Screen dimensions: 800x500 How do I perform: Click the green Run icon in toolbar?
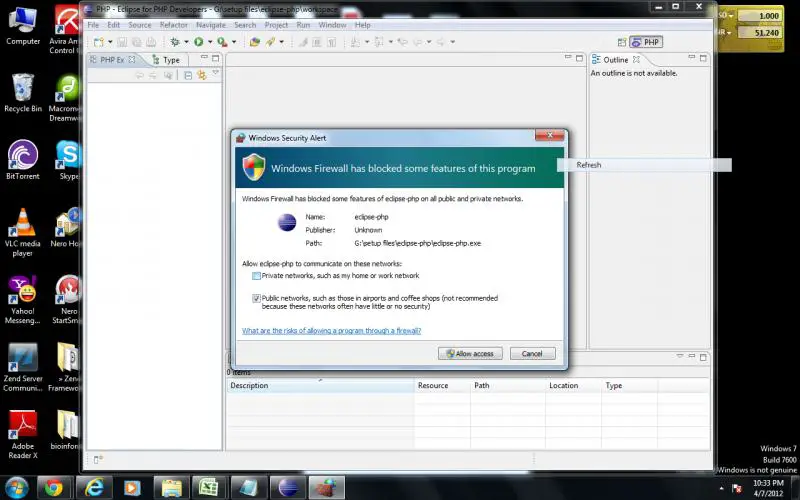pos(198,42)
